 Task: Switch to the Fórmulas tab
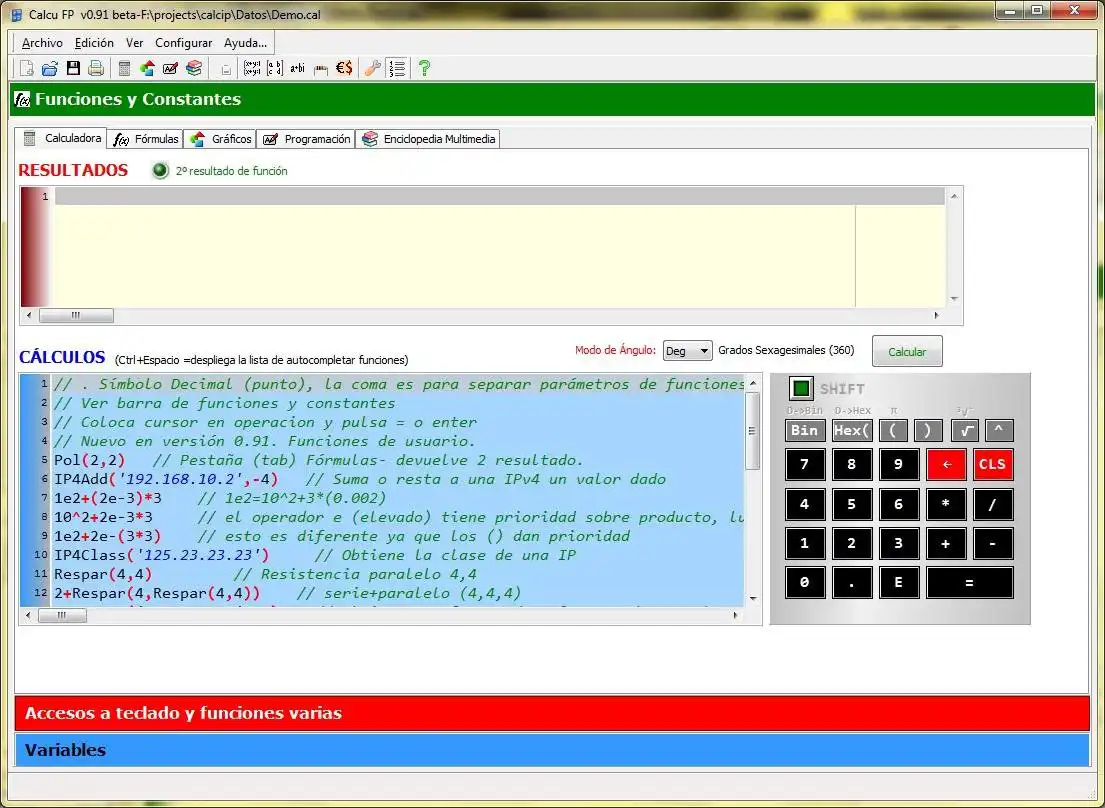pos(146,139)
